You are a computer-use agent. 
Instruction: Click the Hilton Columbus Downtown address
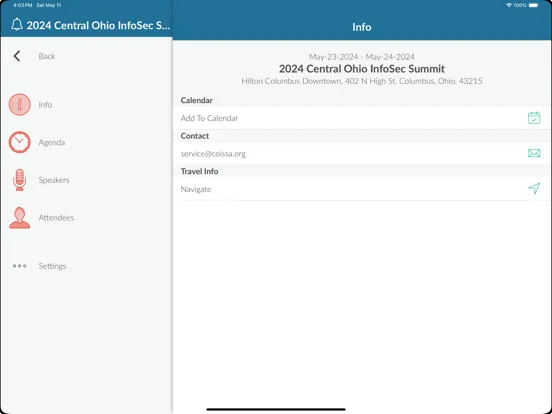pyautogui.click(x=362, y=81)
